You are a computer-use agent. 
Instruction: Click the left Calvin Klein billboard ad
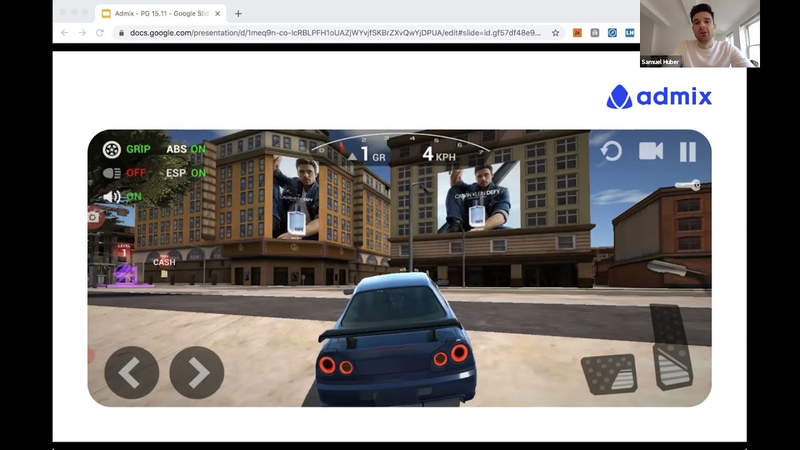(x=296, y=197)
